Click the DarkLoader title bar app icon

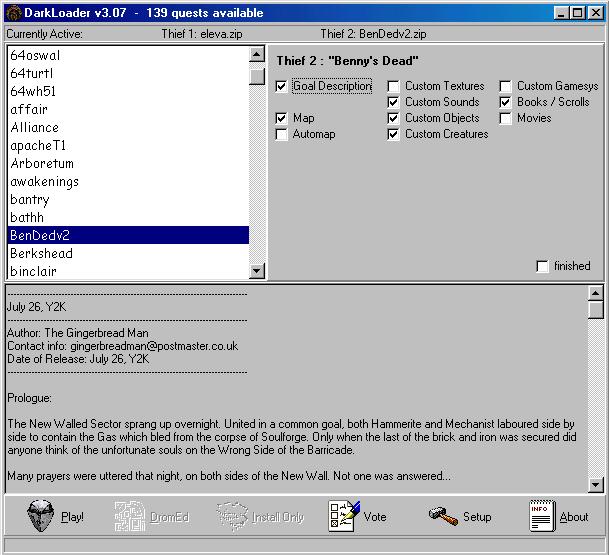point(14,13)
